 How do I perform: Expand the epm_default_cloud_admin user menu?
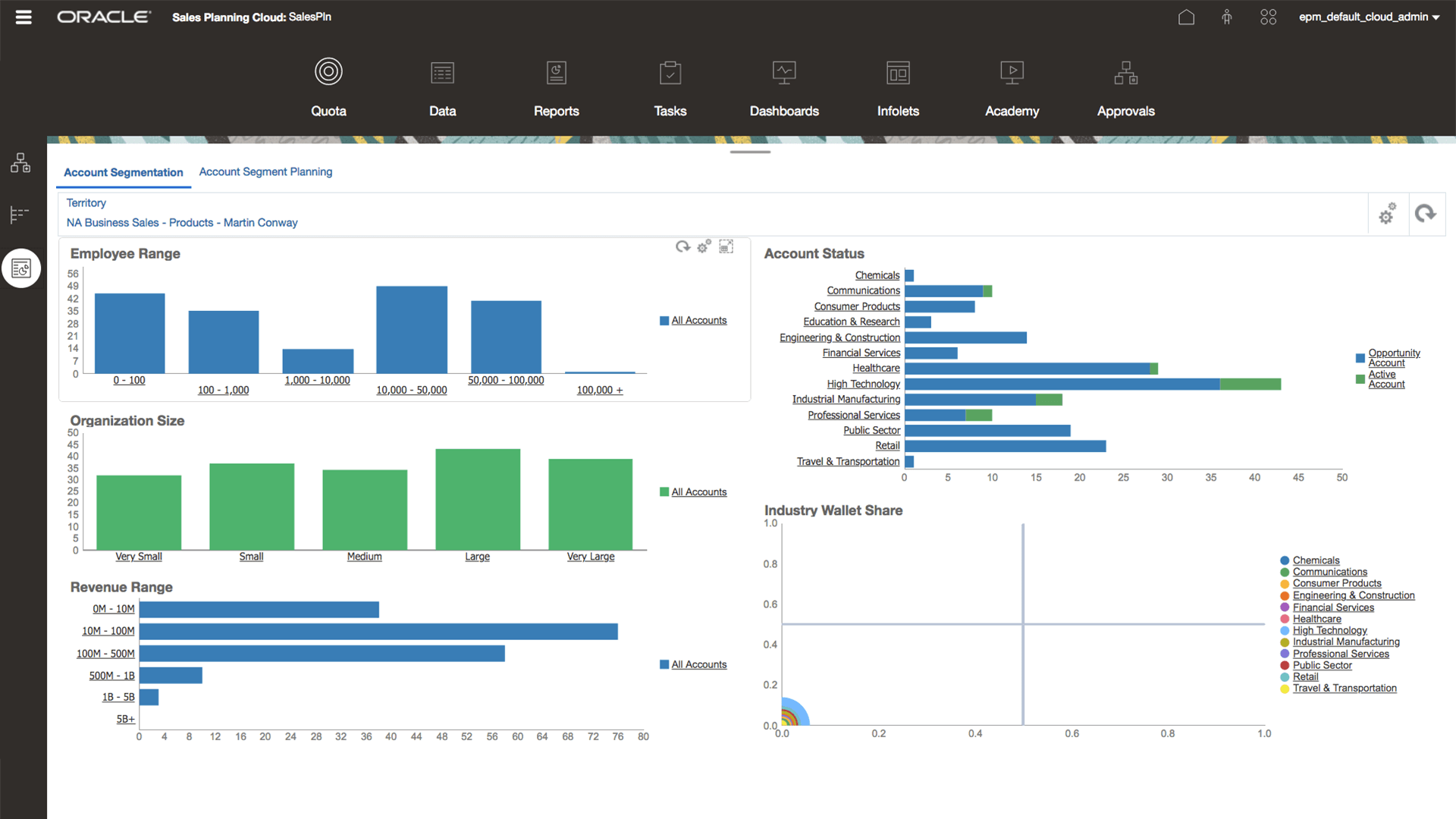click(1368, 17)
